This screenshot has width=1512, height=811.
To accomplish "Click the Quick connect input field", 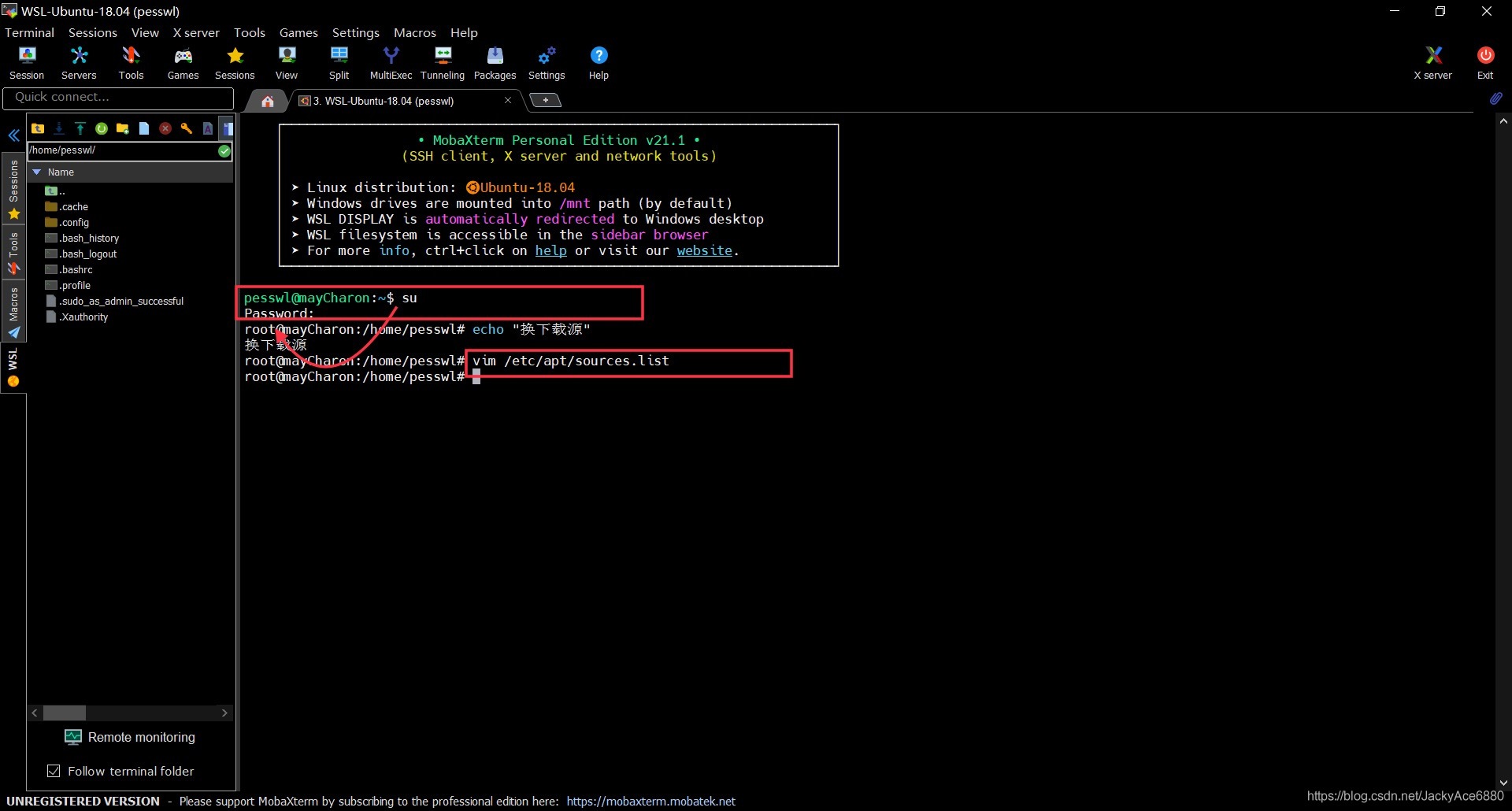I will pyautogui.click(x=118, y=98).
